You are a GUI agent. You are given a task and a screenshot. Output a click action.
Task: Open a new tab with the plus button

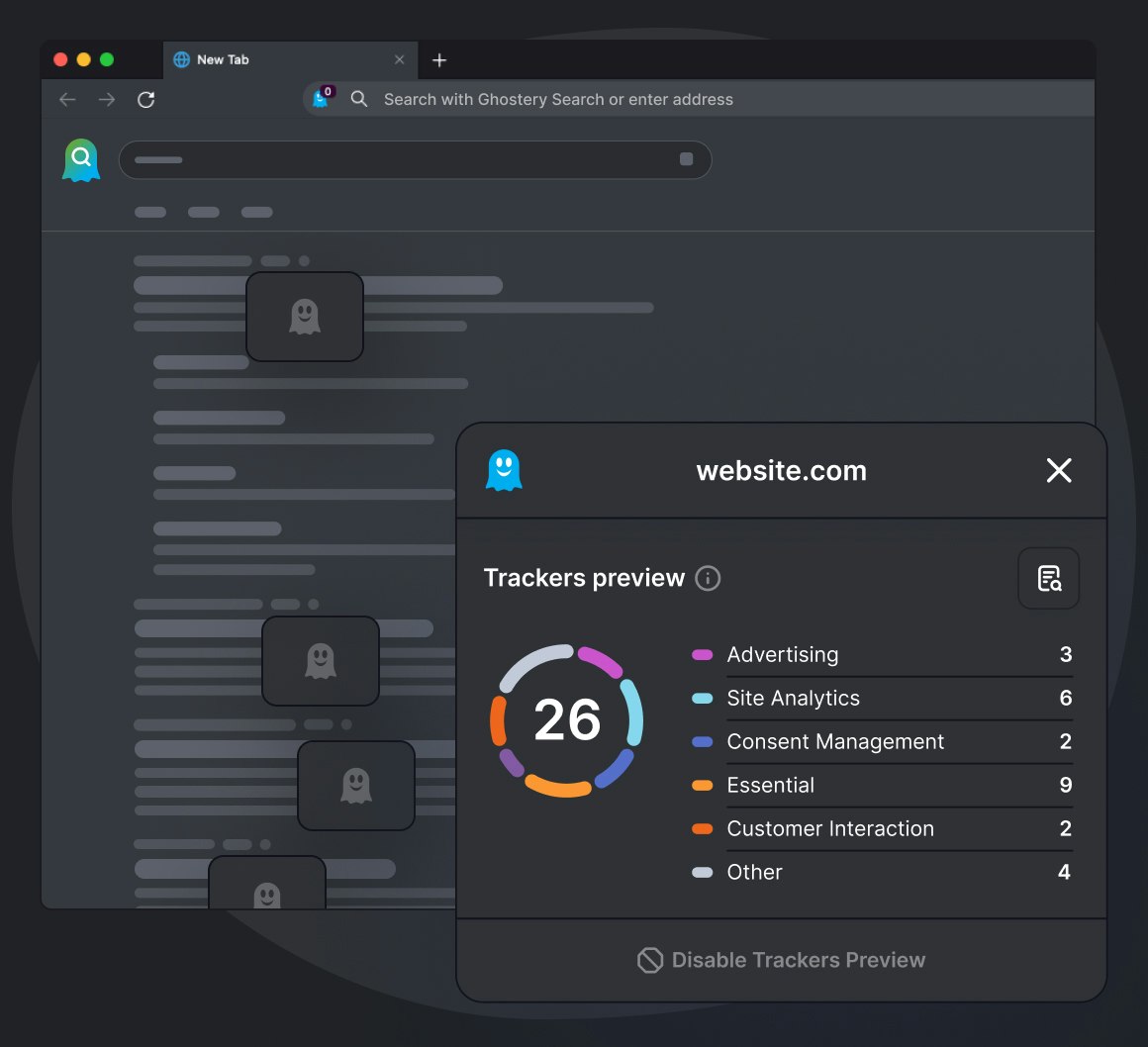tap(439, 60)
